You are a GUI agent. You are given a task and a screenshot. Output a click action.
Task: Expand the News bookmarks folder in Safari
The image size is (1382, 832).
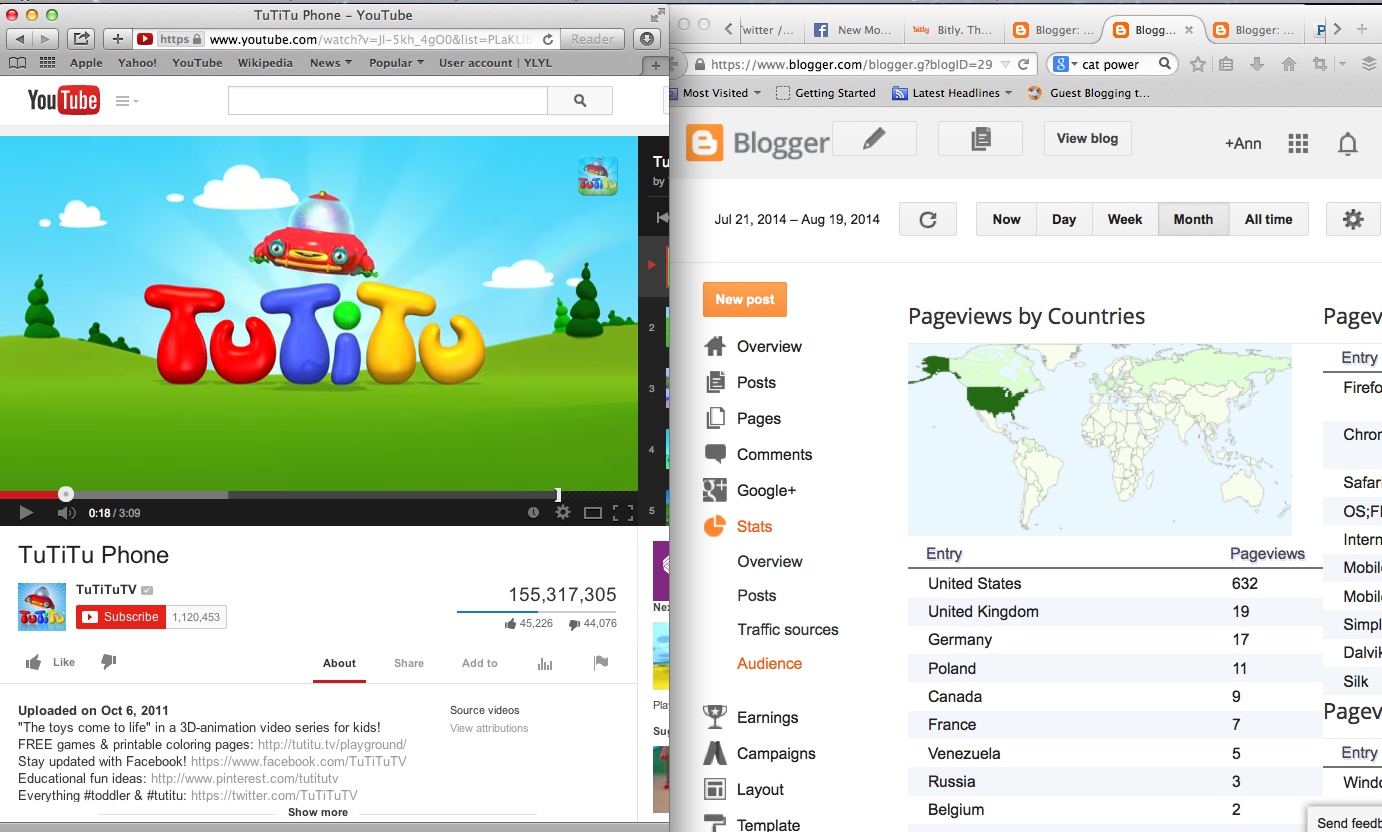click(x=331, y=62)
